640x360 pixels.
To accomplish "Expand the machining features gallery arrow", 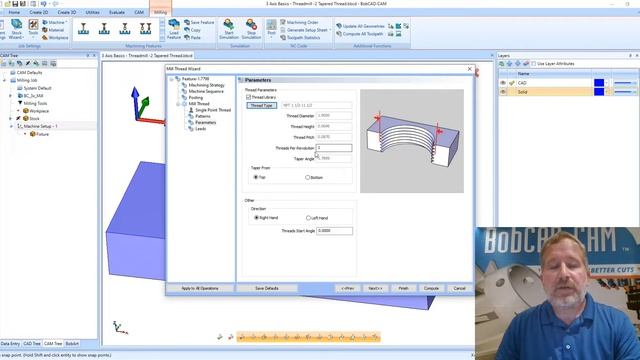I will pyautogui.click(x=162, y=38).
